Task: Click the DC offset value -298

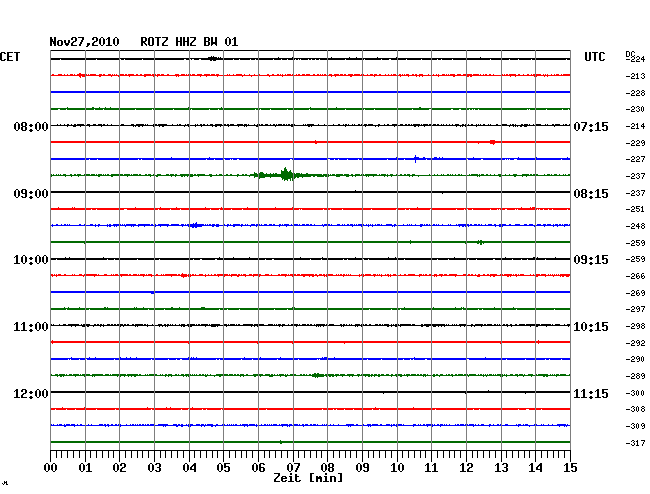Action: point(635,326)
